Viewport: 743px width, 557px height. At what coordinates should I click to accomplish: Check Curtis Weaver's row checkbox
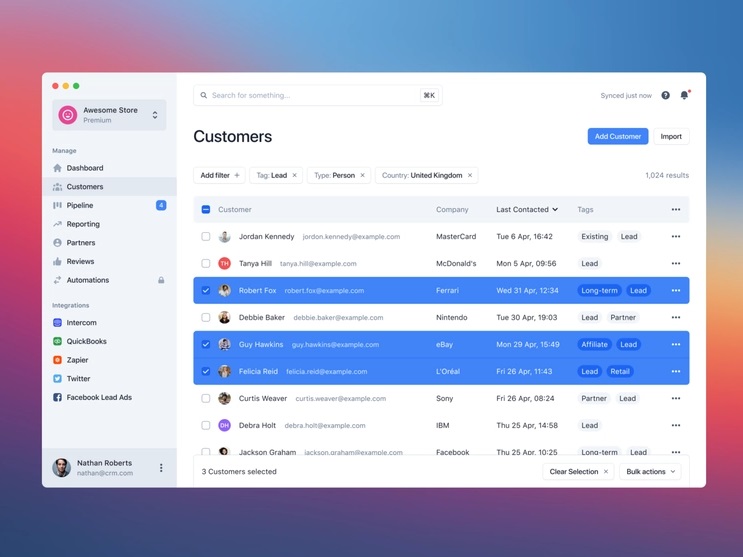pyautogui.click(x=206, y=399)
